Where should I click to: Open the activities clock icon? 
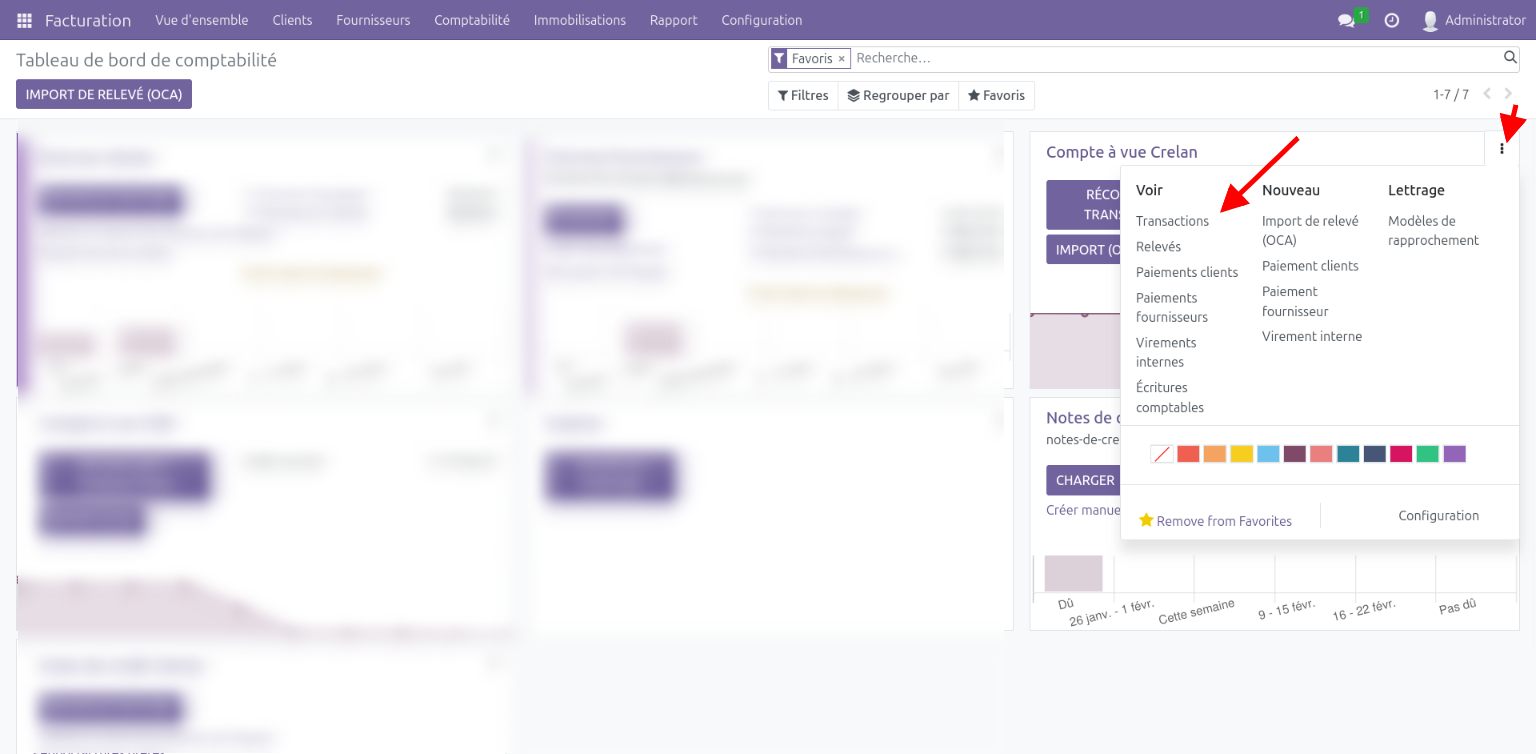1391,20
